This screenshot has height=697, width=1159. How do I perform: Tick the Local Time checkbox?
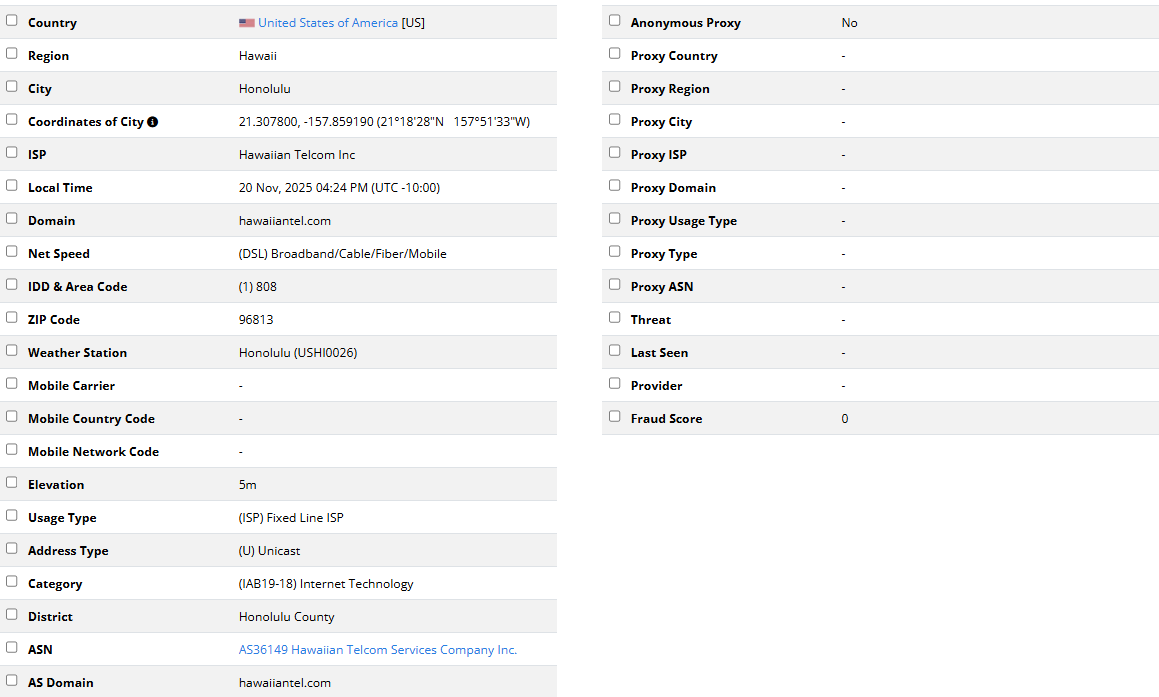[x=12, y=185]
